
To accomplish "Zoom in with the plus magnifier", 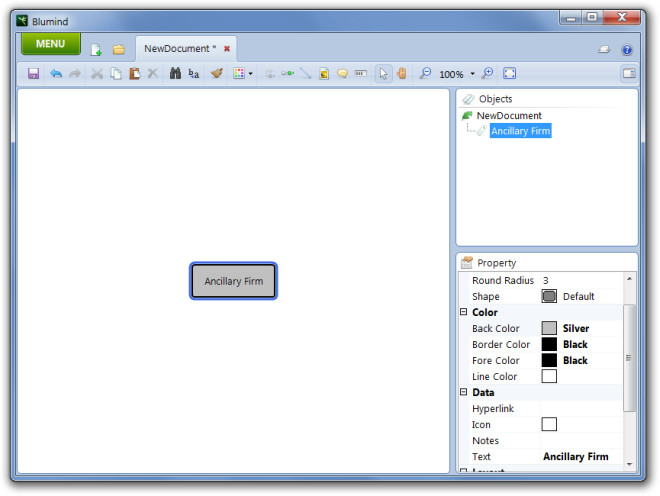I will tap(487, 74).
